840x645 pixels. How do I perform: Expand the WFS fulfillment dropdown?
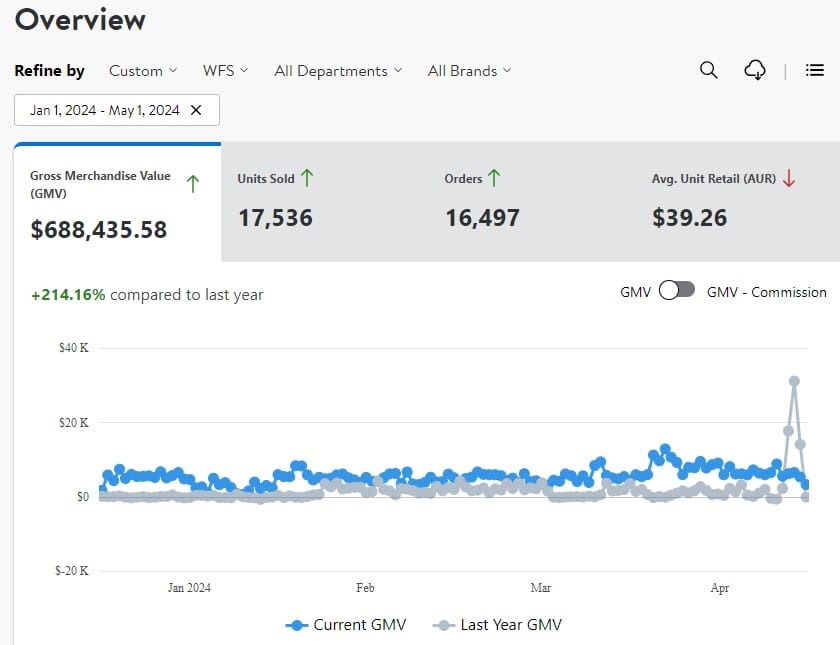click(x=225, y=71)
